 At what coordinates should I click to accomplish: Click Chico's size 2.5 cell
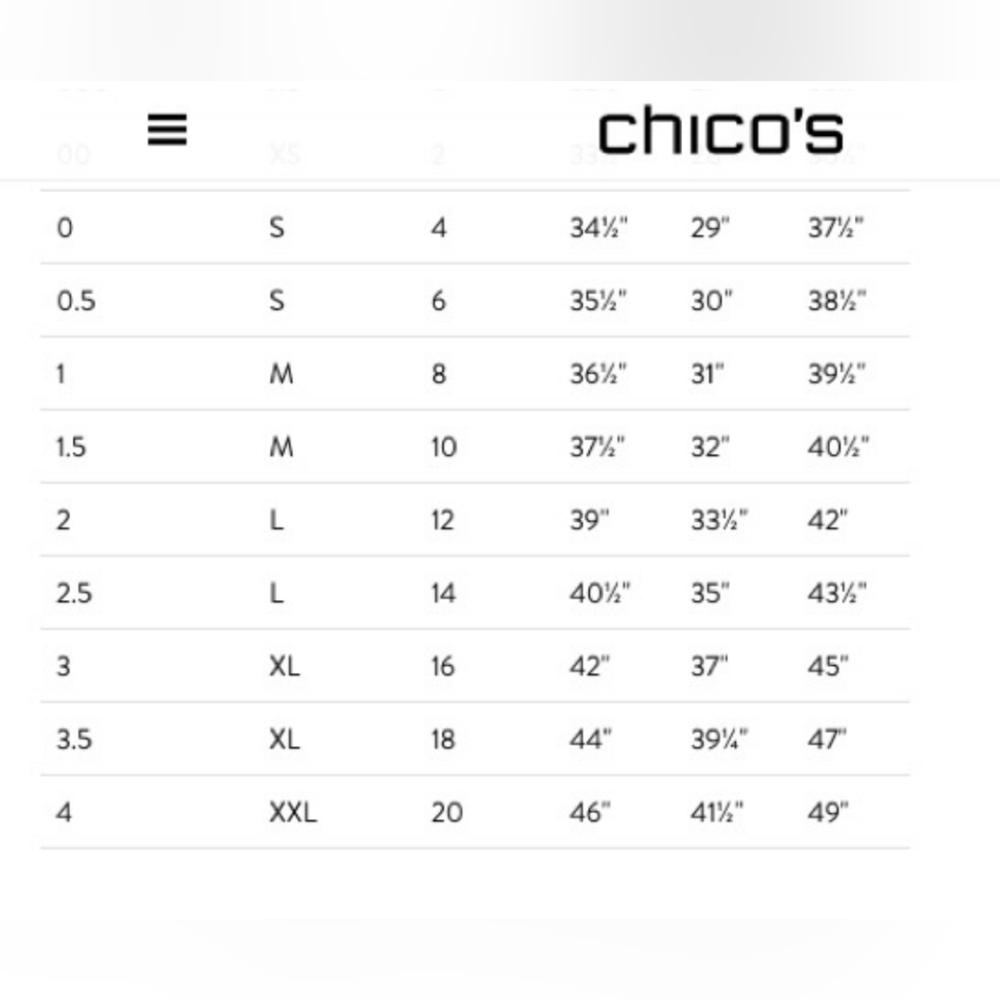click(x=74, y=594)
